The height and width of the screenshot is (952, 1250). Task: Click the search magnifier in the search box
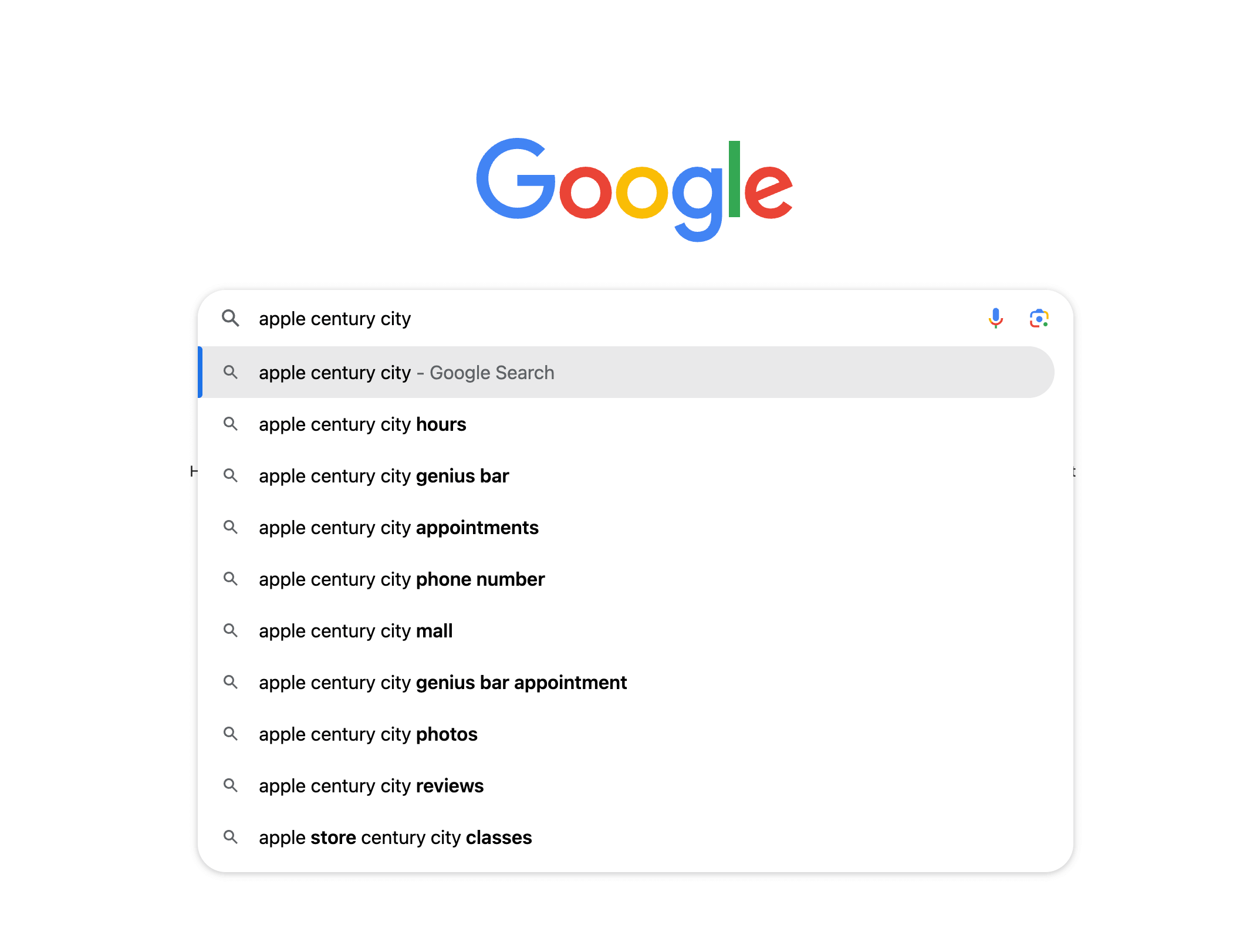pyautogui.click(x=231, y=318)
